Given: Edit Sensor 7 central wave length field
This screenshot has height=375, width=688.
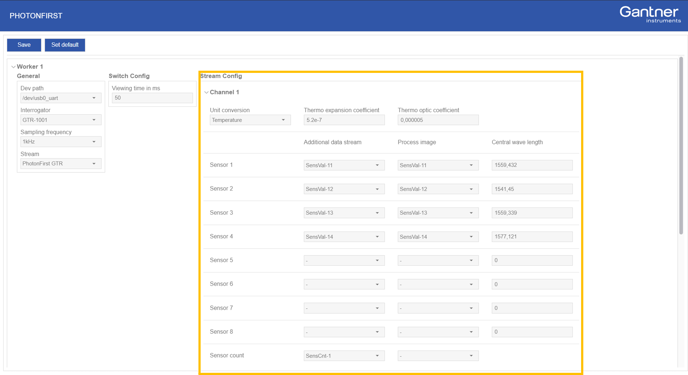Looking at the screenshot, I should tap(532, 308).
